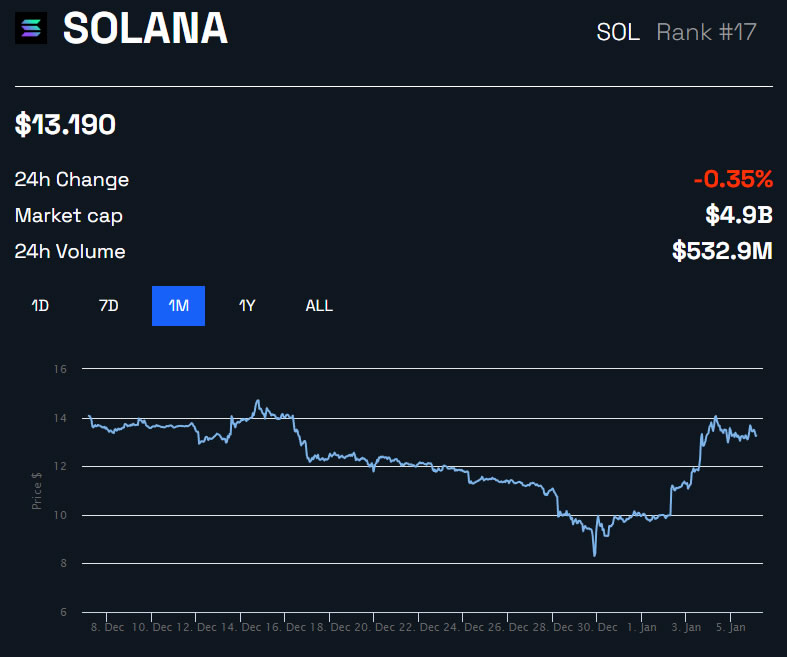Click the red -0.35% change value
Viewport: 787px width, 657px height.
coord(733,180)
